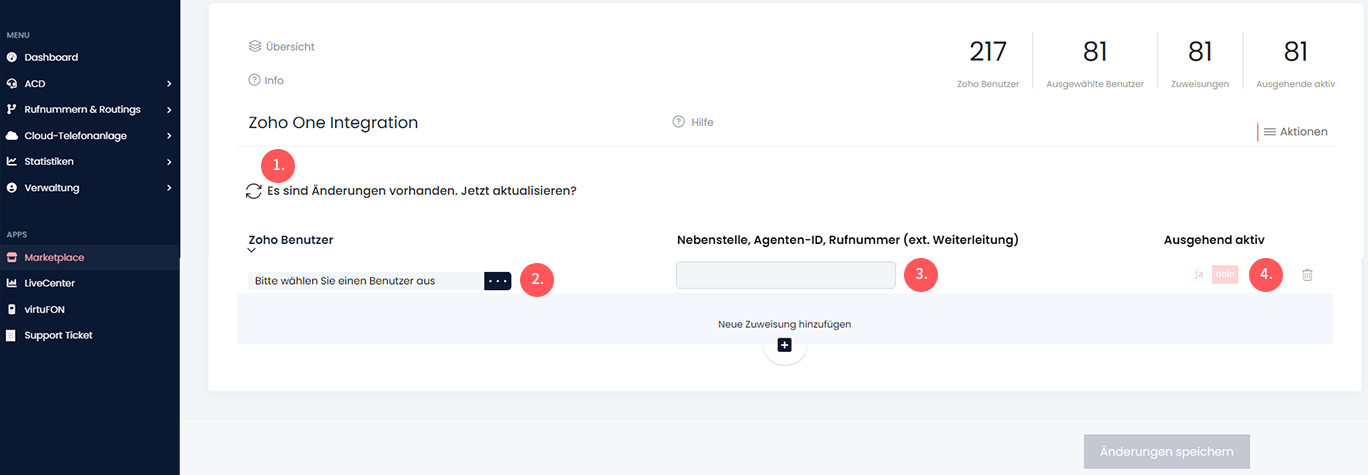Click the virtuFON phone icon
This screenshot has width=1368, height=475.
tap(12, 309)
